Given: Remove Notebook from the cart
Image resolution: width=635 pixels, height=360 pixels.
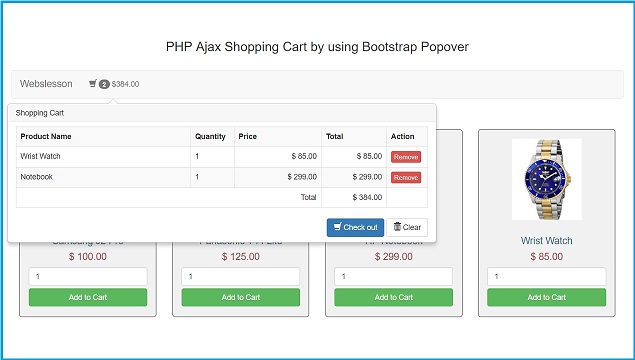Looking at the screenshot, I should [406, 177].
